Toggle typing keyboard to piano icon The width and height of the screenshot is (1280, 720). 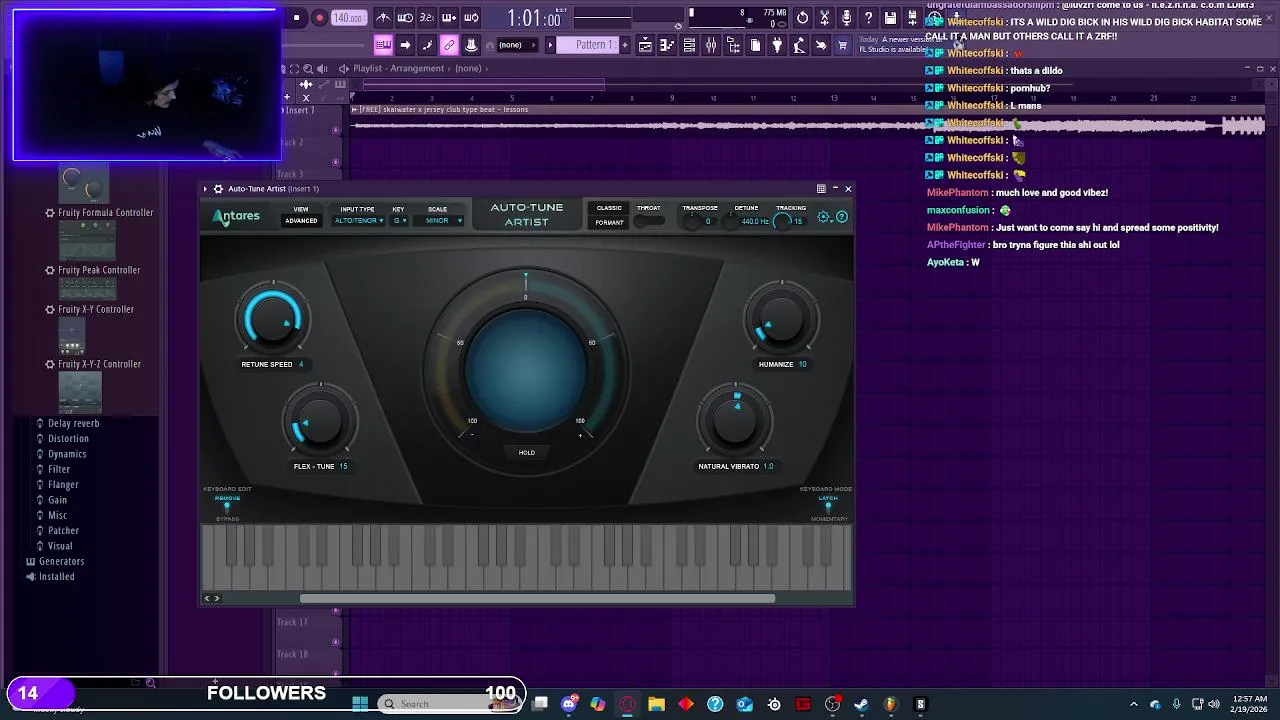pos(384,45)
